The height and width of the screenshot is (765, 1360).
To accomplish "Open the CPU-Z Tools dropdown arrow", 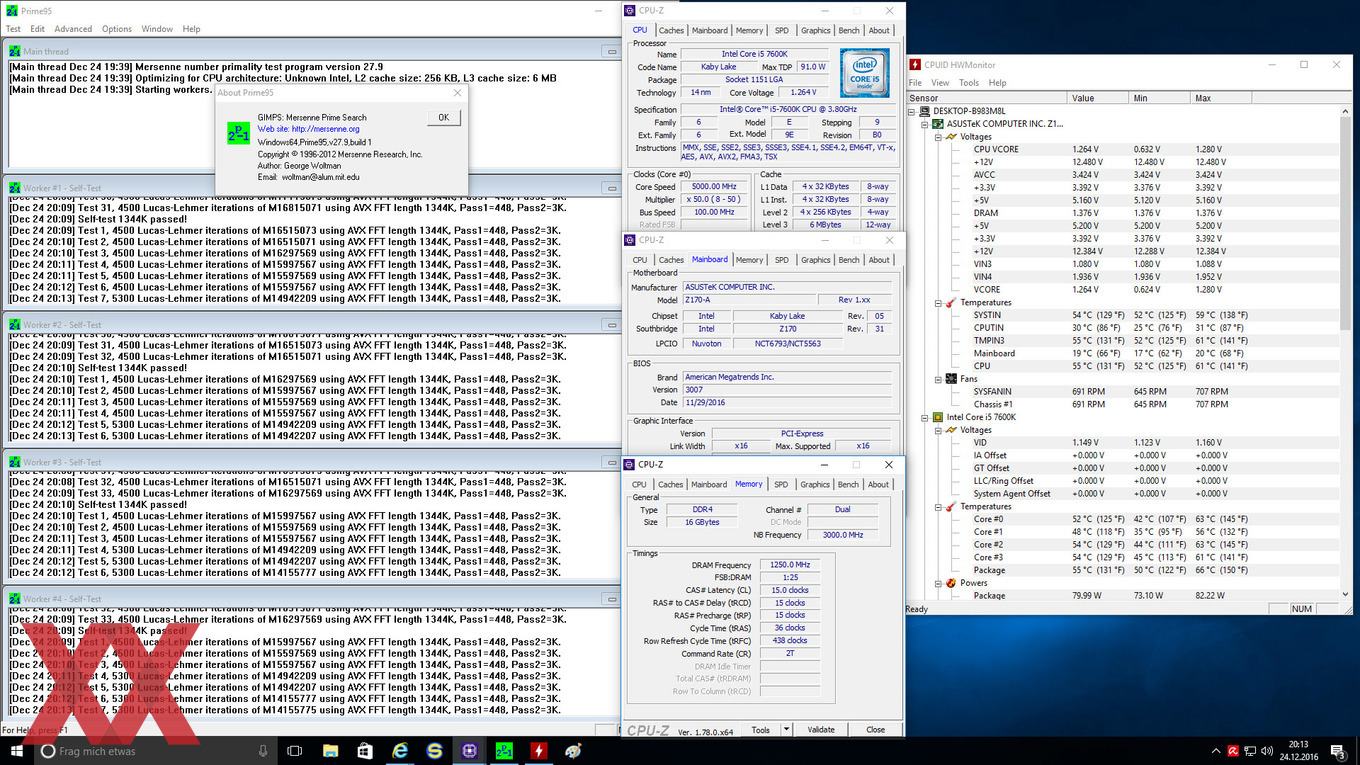I will pyautogui.click(x=787, y=729).
